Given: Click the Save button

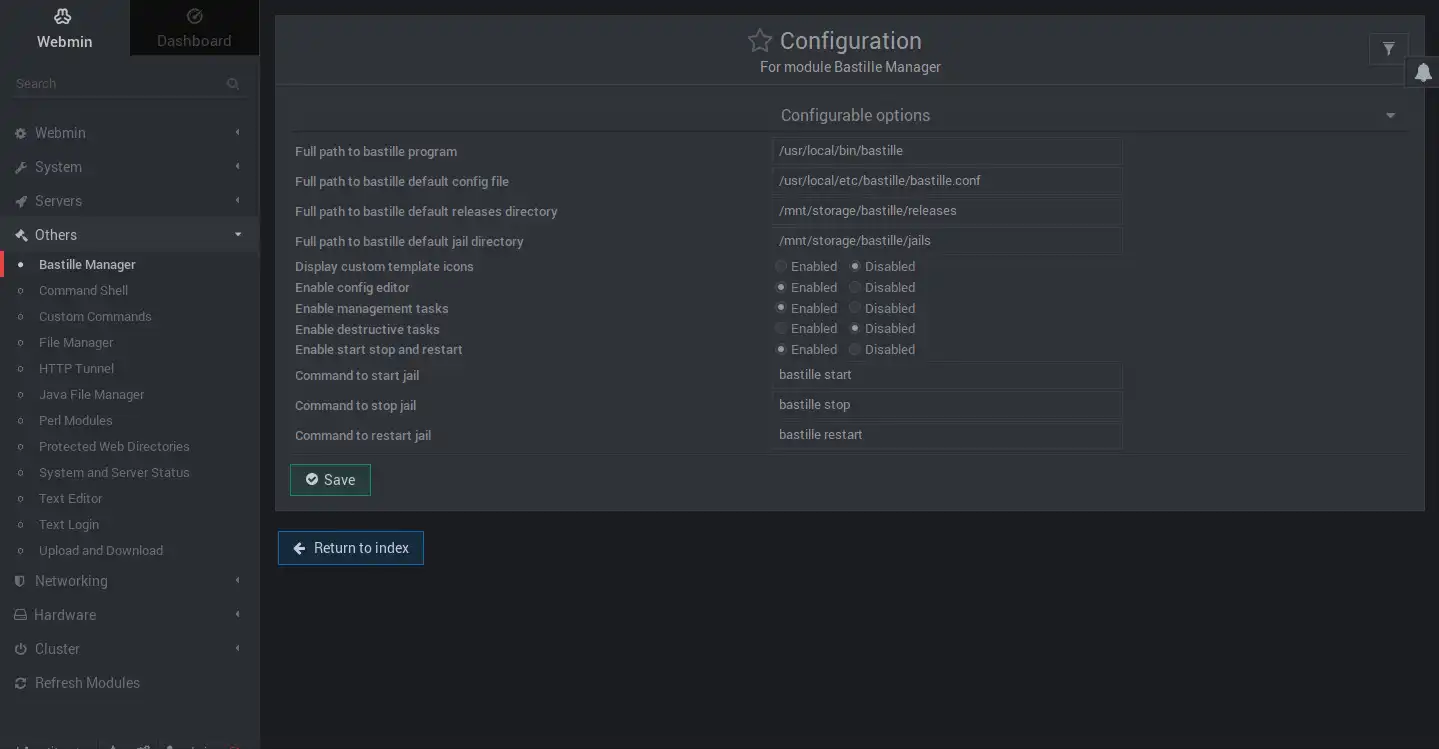Looking at the screenshot, I should click(x=330, y=480).
